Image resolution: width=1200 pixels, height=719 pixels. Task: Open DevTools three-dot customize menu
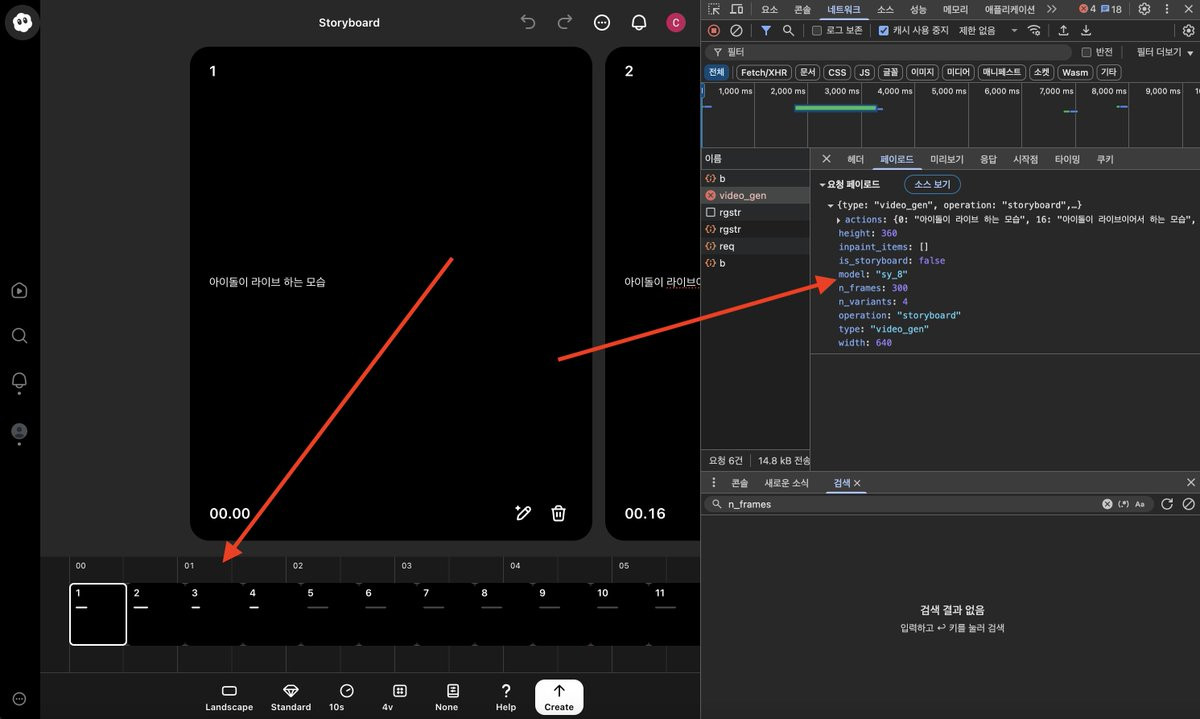1168,9
